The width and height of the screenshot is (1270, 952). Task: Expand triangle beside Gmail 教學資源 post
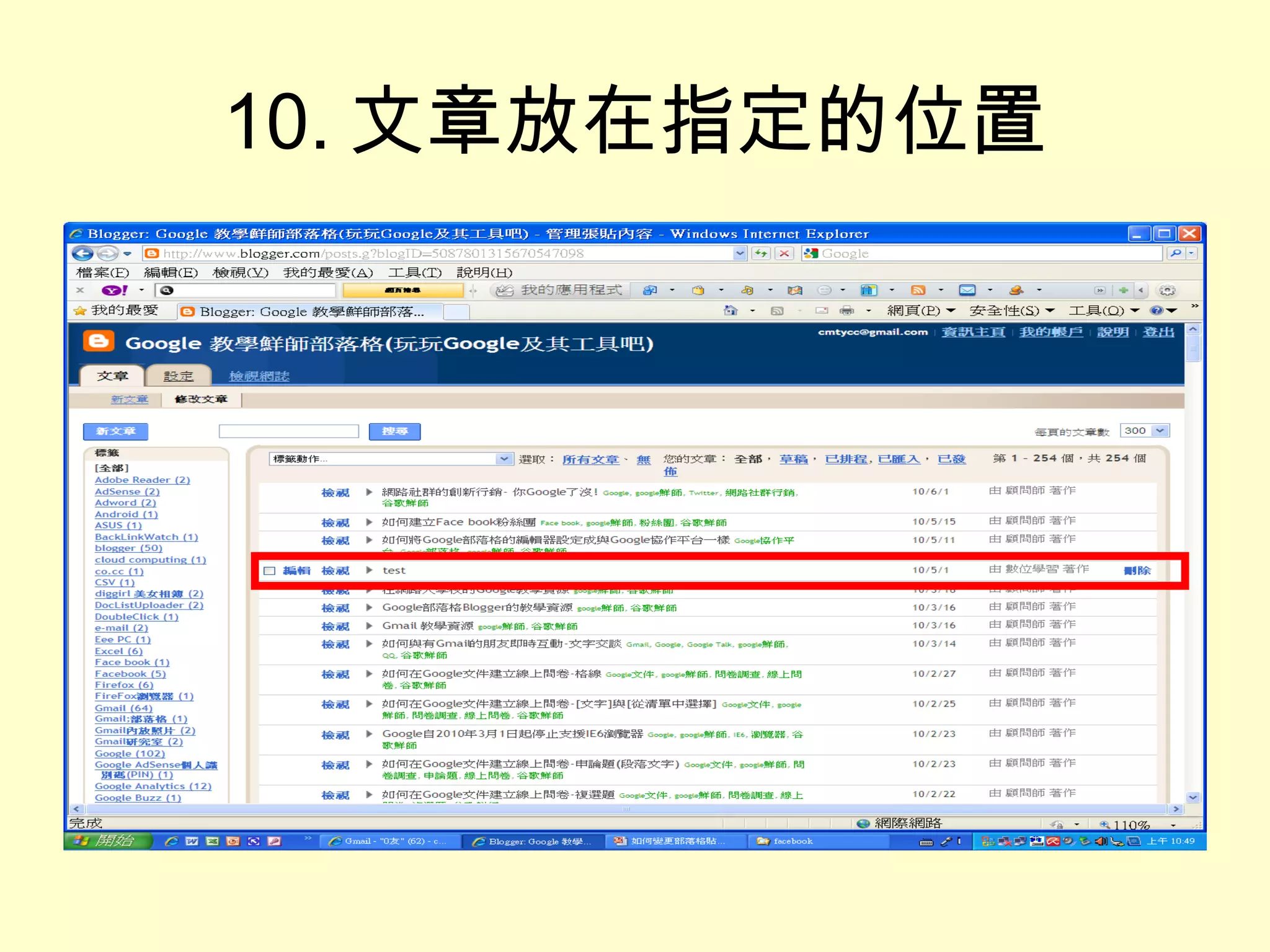pyautogui.click(x=369, y=625)
